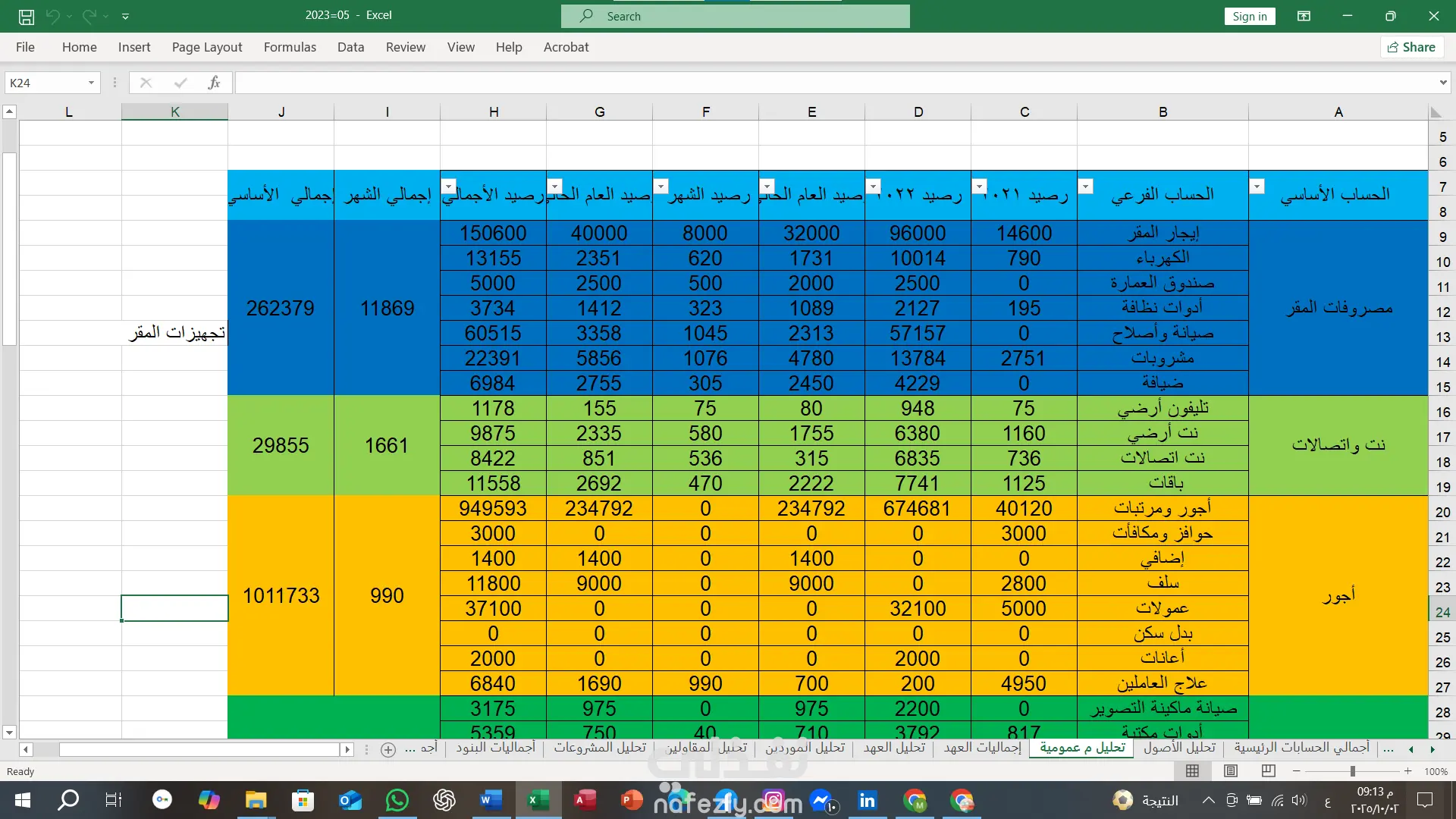Open the Formulas ribbon tab
This screenshot has width=1456, height=819.
(290, 47)
